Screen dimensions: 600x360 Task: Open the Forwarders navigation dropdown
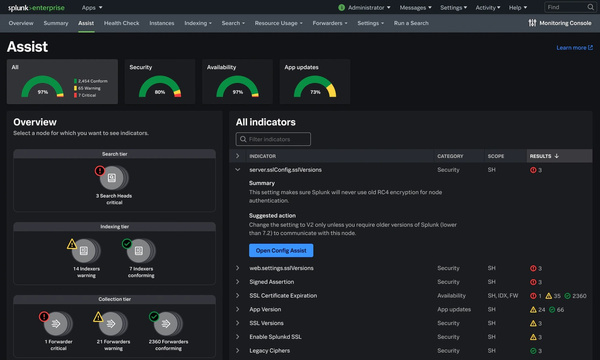tap(330, 23)
